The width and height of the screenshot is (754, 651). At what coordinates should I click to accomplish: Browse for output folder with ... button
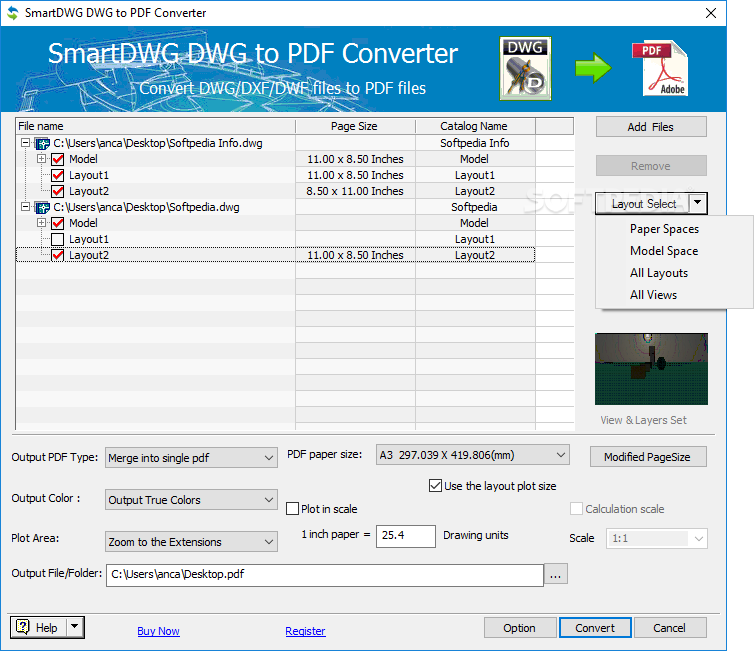point(555,574)
